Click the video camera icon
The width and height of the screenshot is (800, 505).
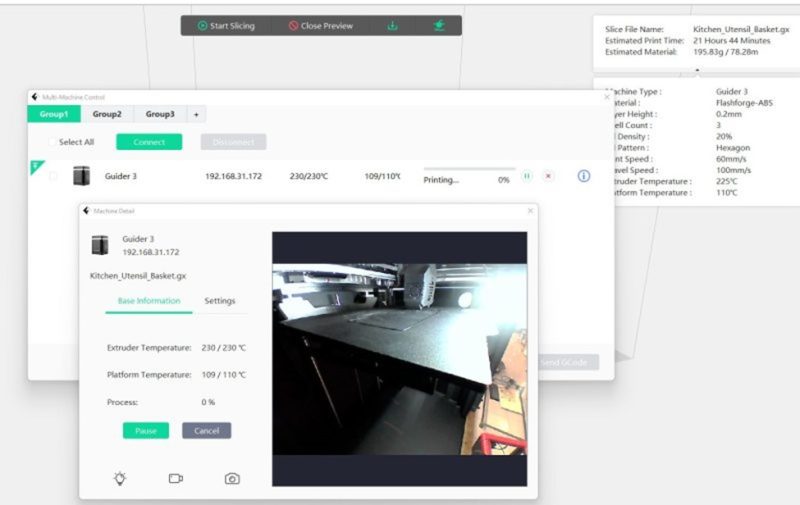[176, 479]
